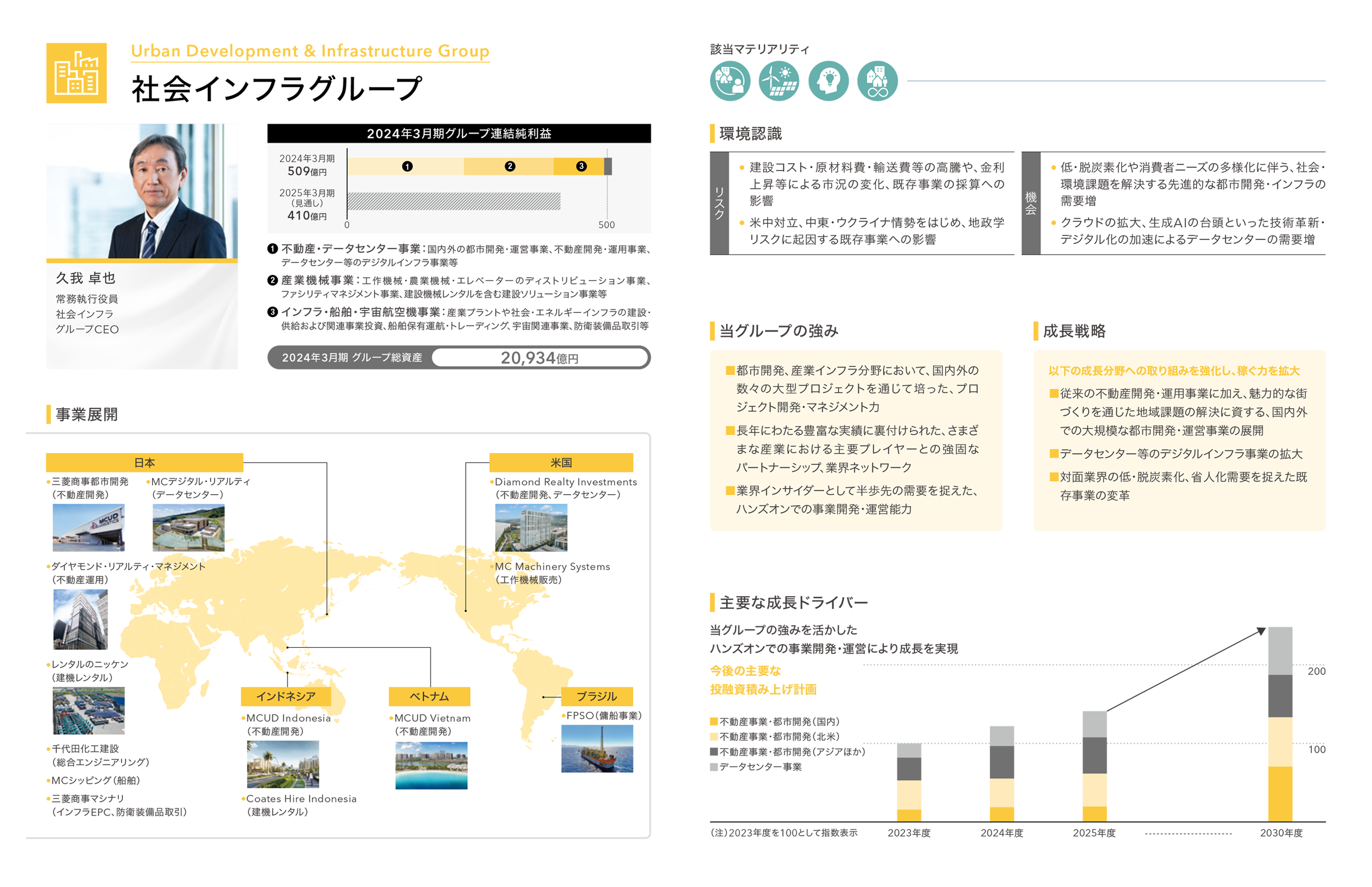
Task: Select the ベトナム region label
Action: pyautogui.click(x=430, y=696)
